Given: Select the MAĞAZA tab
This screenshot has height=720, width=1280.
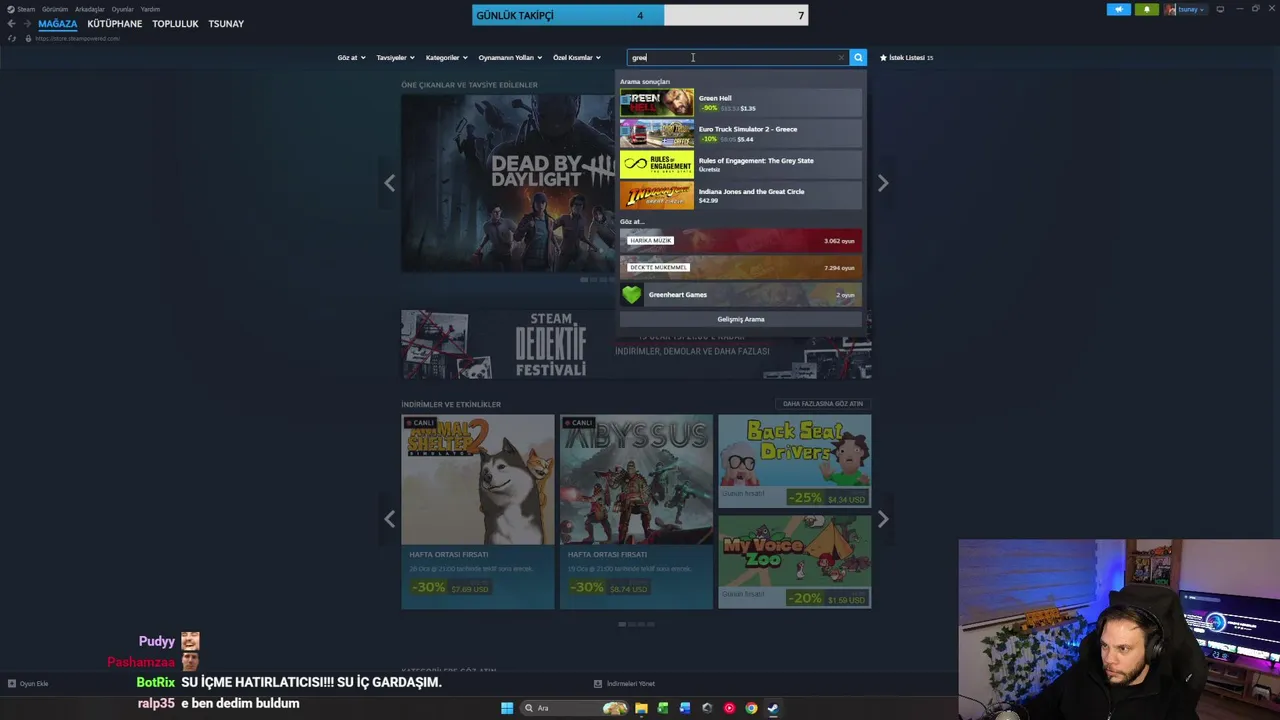Looking at the screenshot, I should 57,24.
